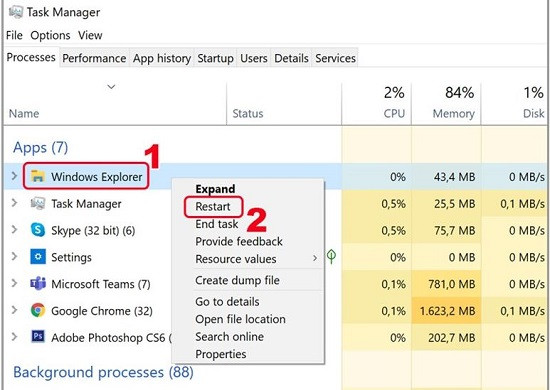Click the Settings gear icon
Screen dimensions: 550x390
point(38,257)
